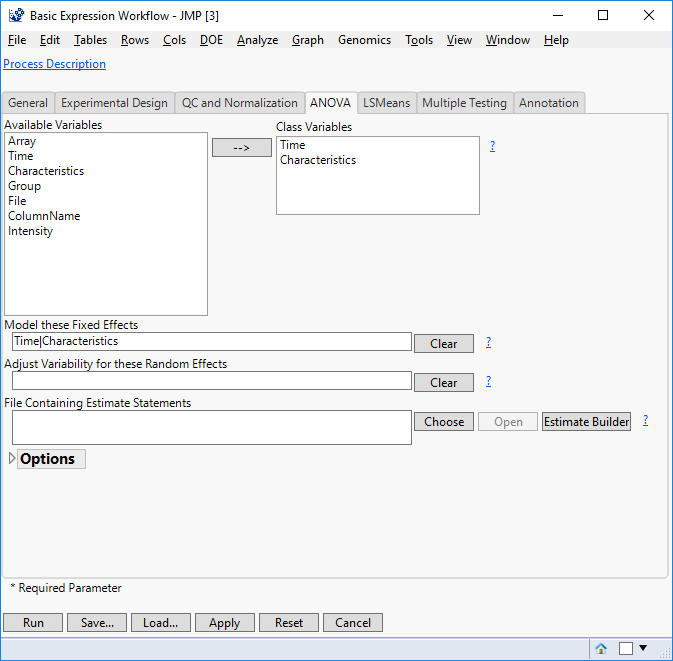Open the Help menu

[556, 40]
